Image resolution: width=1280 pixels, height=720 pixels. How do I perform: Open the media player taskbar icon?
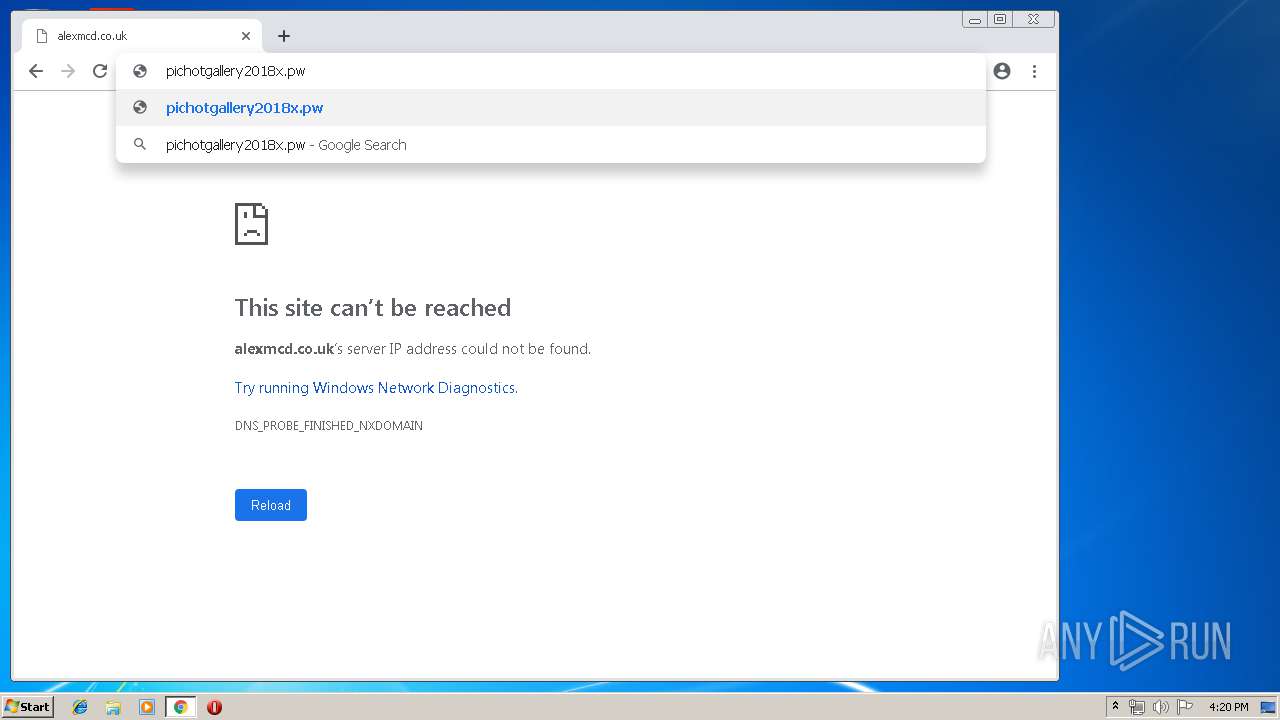[x=147, y=707]
